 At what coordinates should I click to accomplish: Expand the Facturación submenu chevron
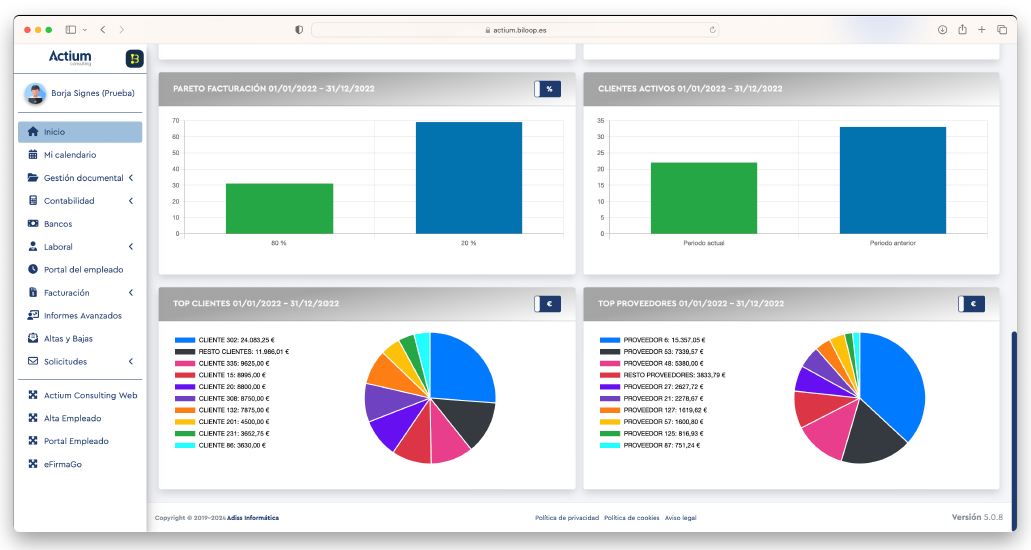pos(131,293)
